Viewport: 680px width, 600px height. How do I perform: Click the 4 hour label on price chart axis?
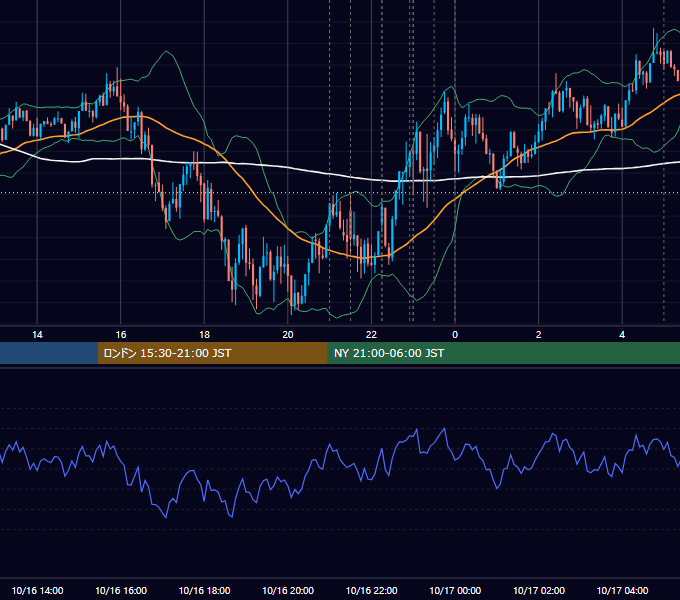(x=622, y=335)
